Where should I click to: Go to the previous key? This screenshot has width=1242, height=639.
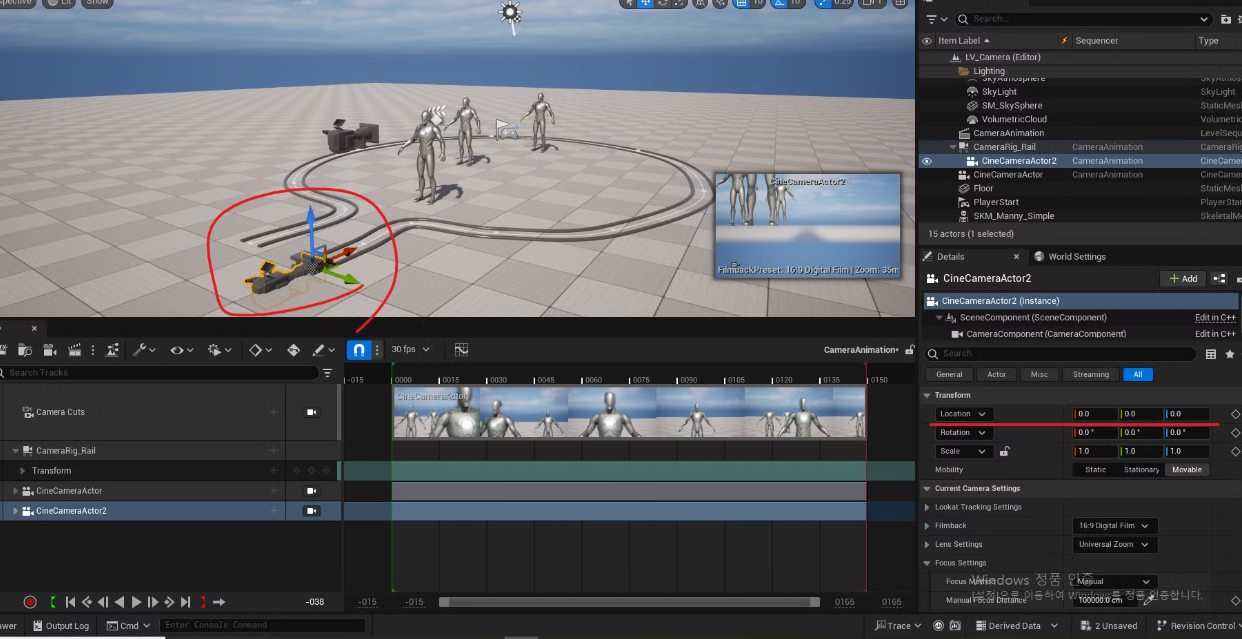click(x=87, y=602)
